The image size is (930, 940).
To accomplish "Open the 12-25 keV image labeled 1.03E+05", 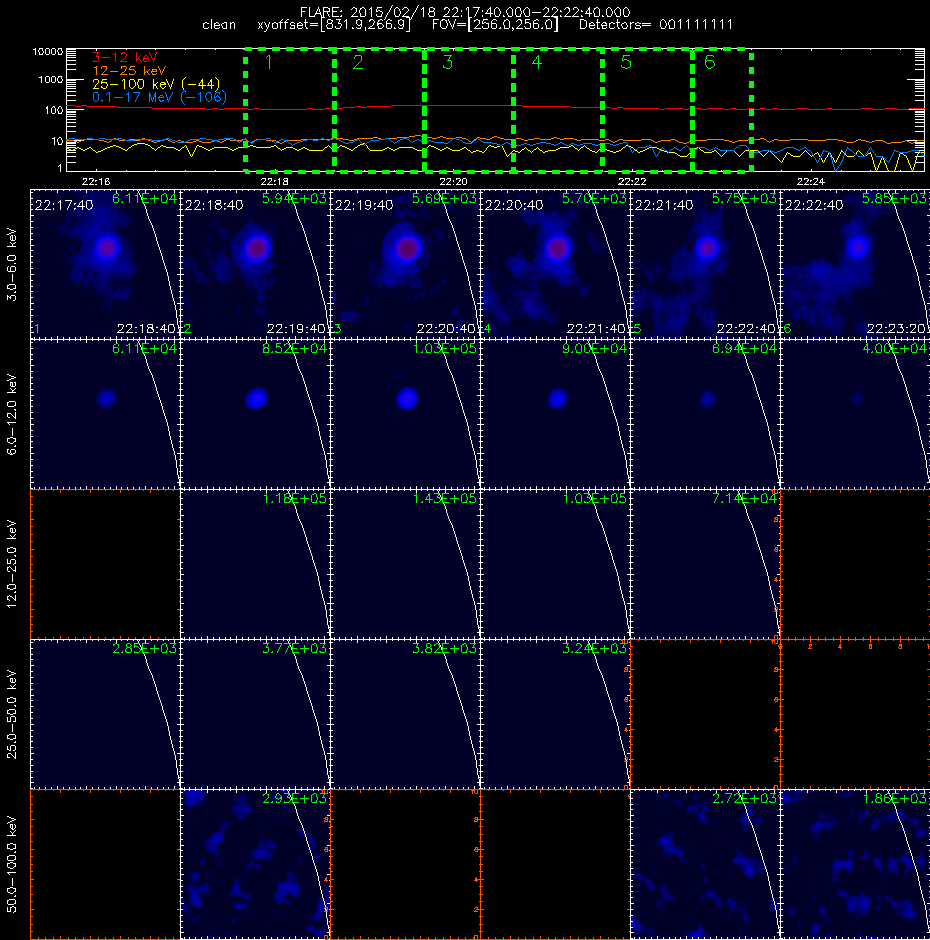I will tap(555, 564).
